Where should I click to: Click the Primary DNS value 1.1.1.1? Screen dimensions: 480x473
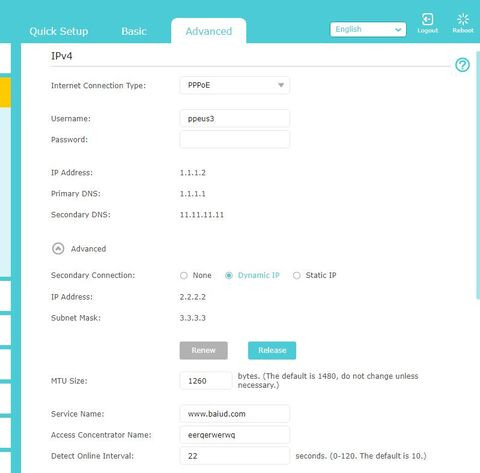pyautogui.click(x=193, y=194)
